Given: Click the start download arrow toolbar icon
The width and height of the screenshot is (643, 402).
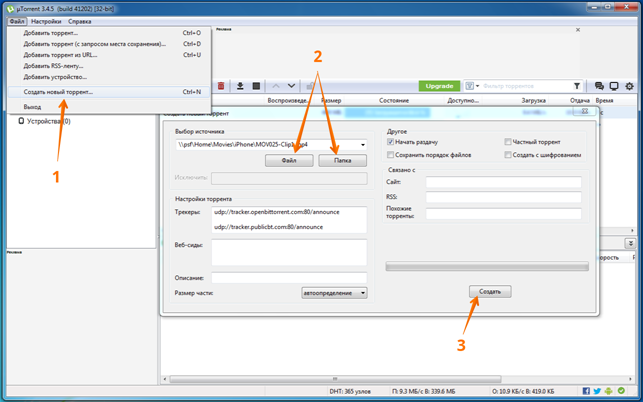Looking at the screenshot, I should [x=240, y=86].
